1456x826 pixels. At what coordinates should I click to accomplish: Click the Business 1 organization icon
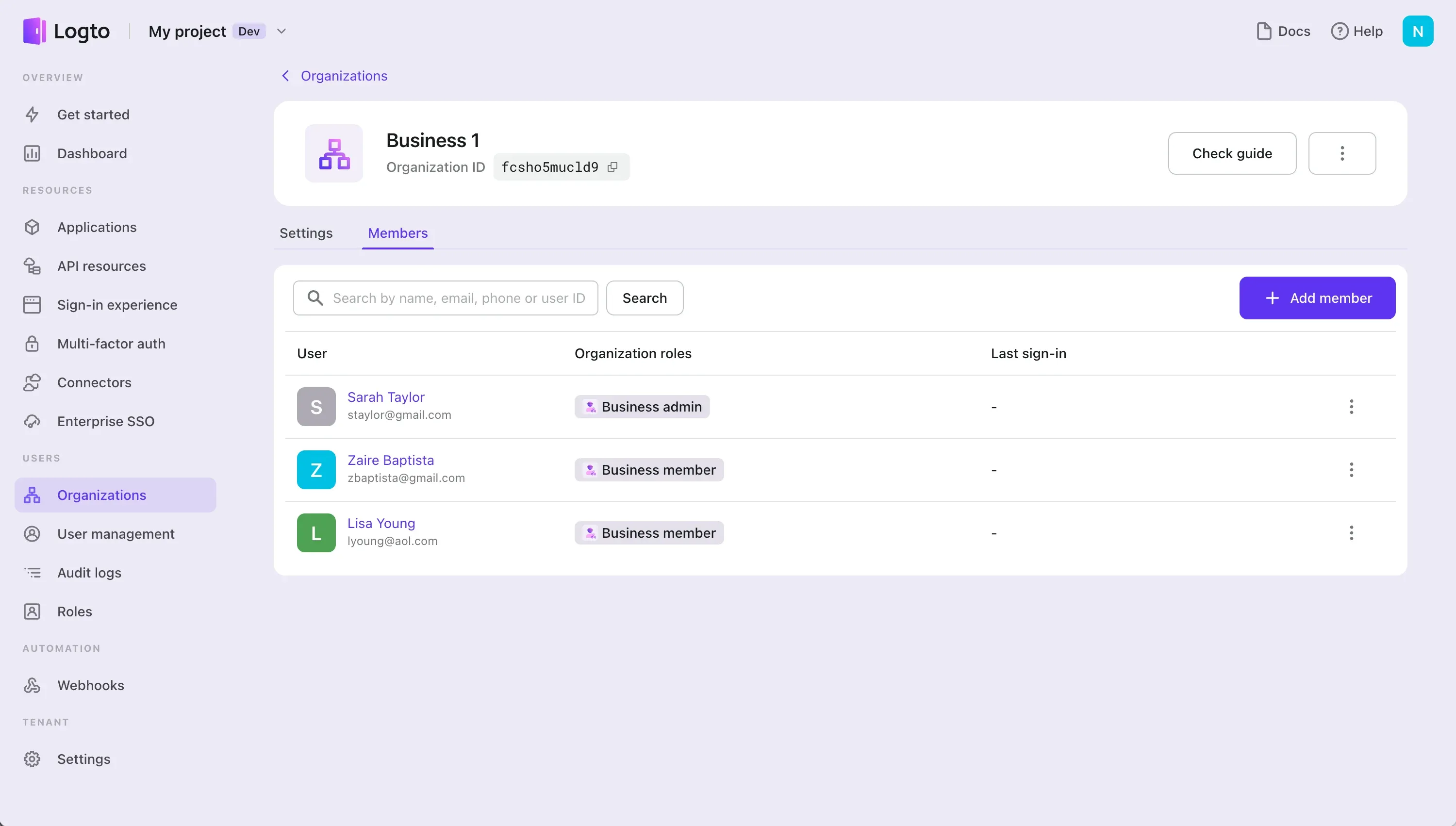point(334,153)
